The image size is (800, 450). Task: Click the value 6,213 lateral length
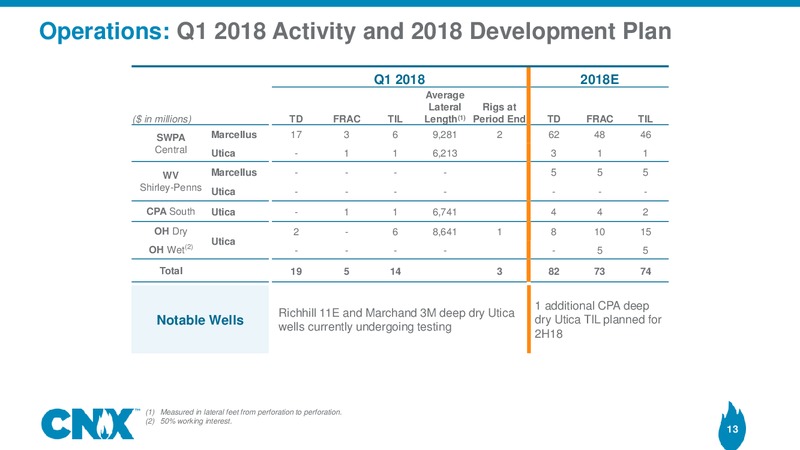pos(444,153)
